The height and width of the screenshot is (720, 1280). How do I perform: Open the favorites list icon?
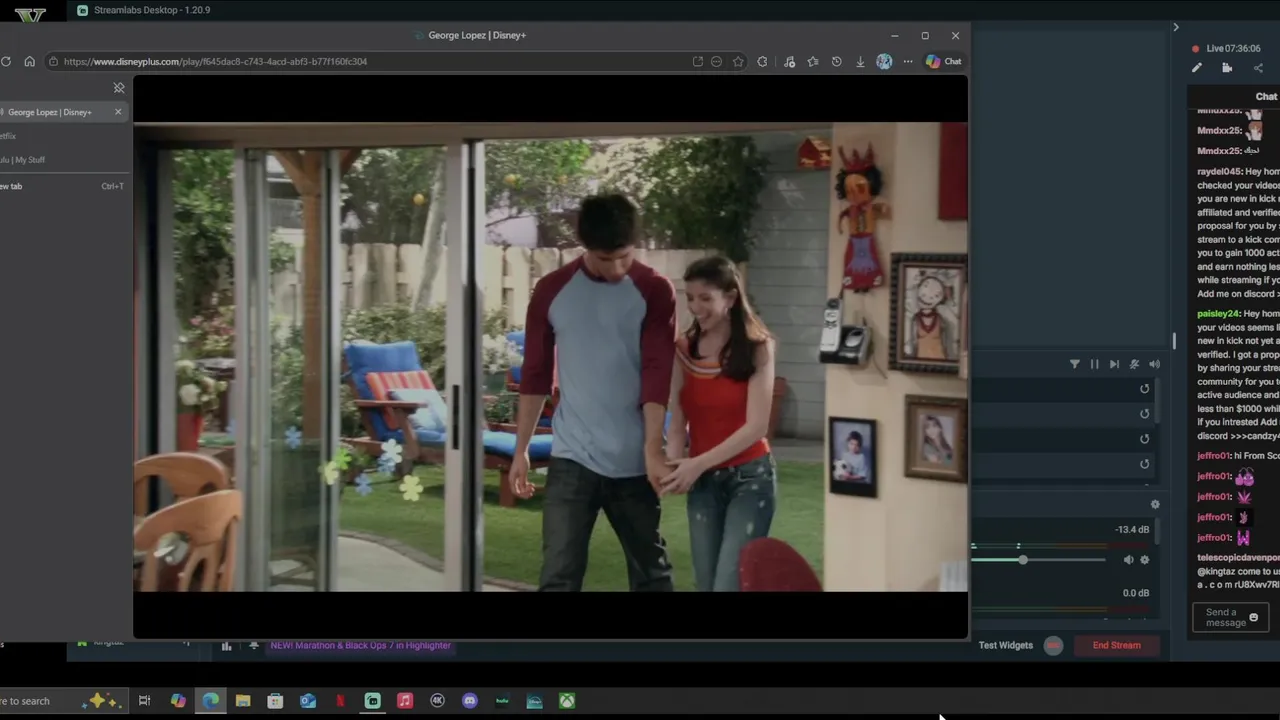[813, 61]
